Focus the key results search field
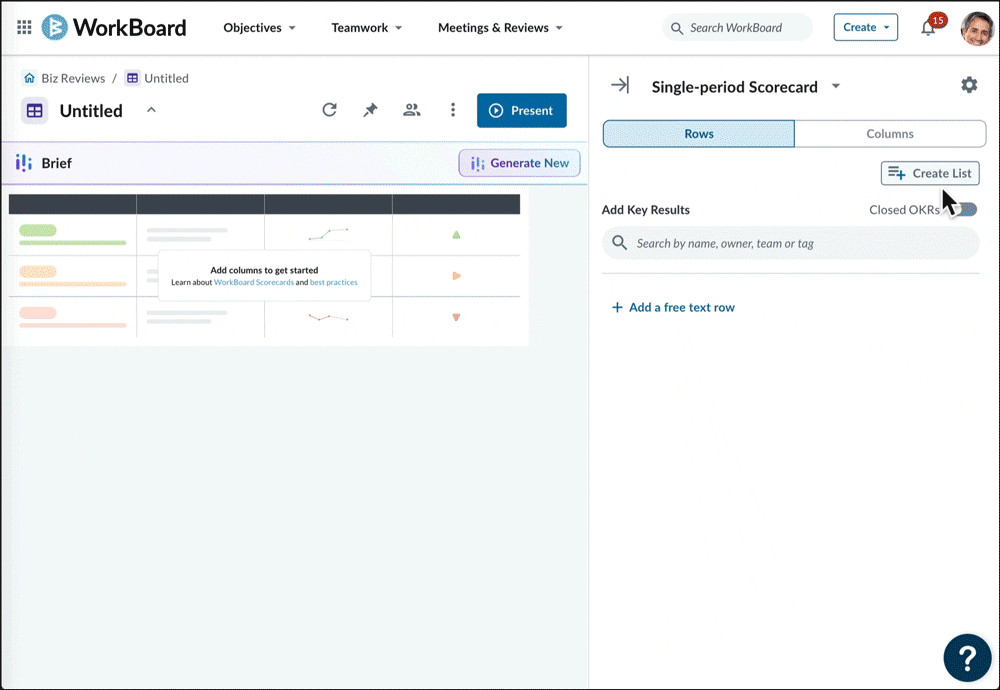The height and width of the screenshot is (690, 1000). (791, 243)
